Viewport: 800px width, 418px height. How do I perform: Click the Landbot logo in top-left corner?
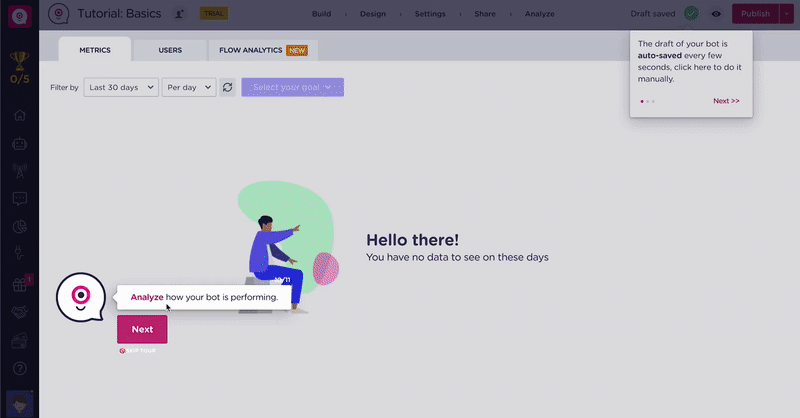[x=19, y=14]
